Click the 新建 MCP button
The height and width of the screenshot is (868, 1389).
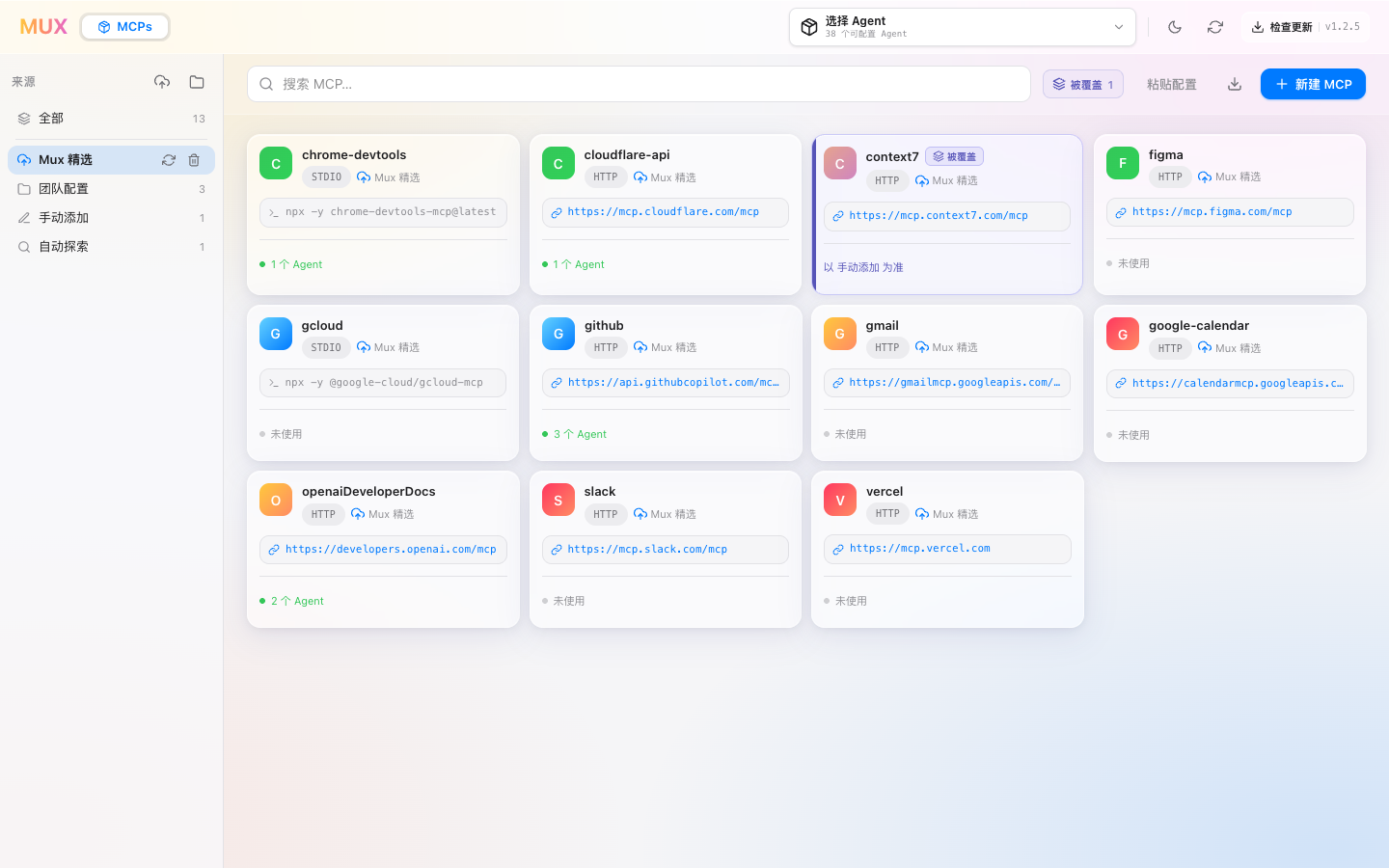(1313, 84)
